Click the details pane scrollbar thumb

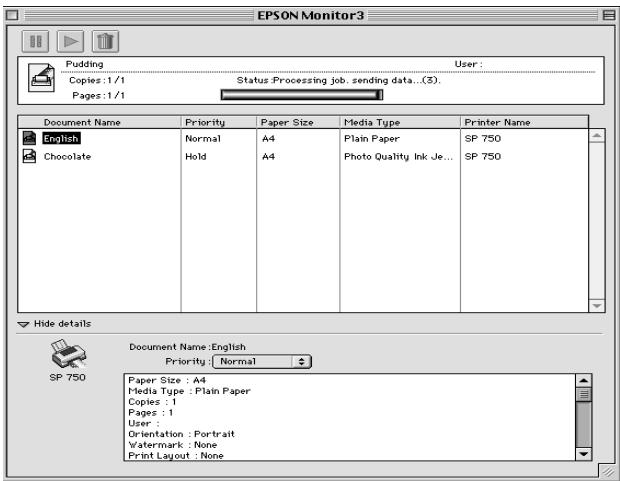pyautogui.click(x=584, y=394)
